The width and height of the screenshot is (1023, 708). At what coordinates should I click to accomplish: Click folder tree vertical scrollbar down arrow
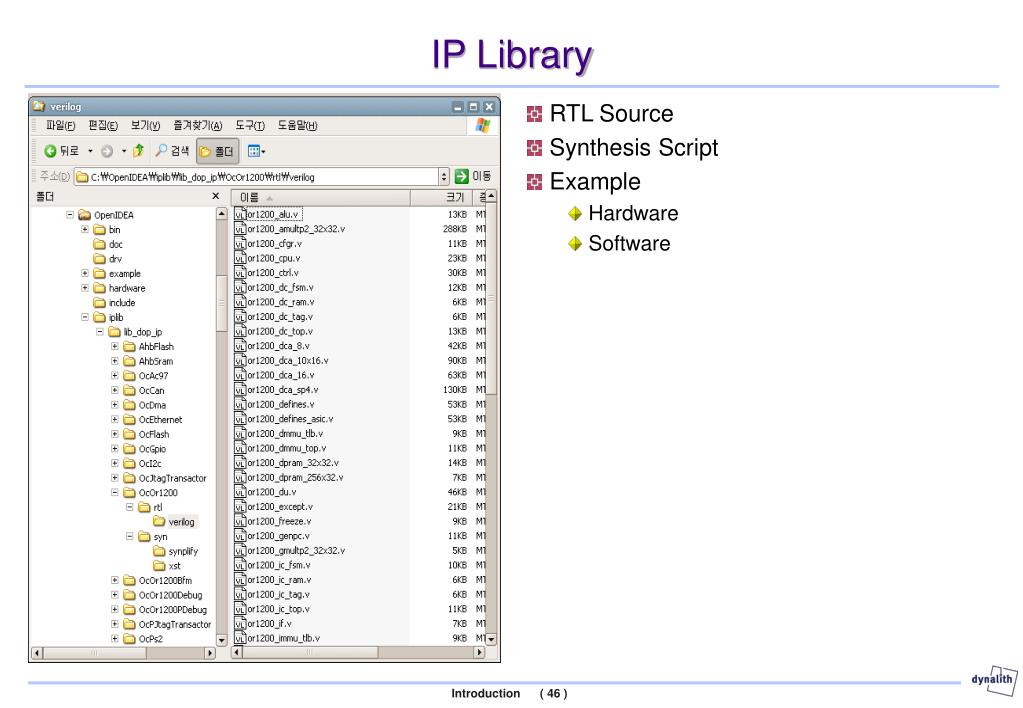(221, 641)
